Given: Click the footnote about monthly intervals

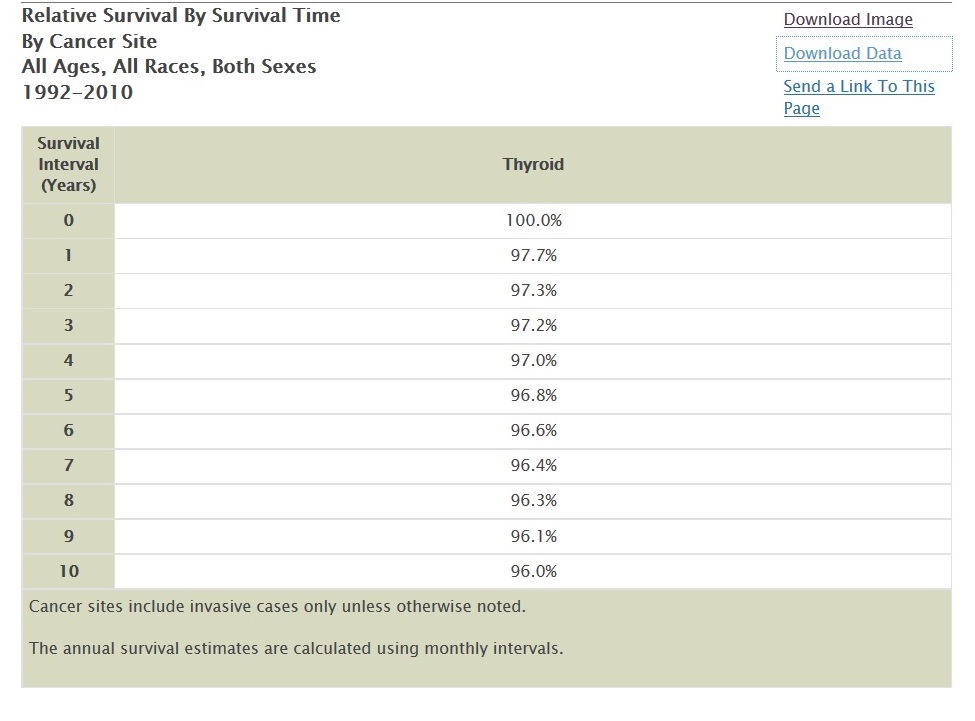Looking at the screenshot, I should pyautogui.click(x=296, y=648).
